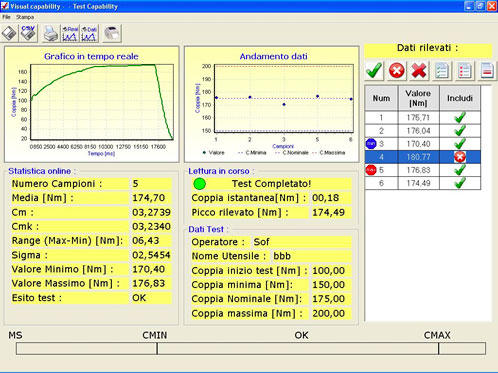Toggle include checkmark for sample 1

460,117
